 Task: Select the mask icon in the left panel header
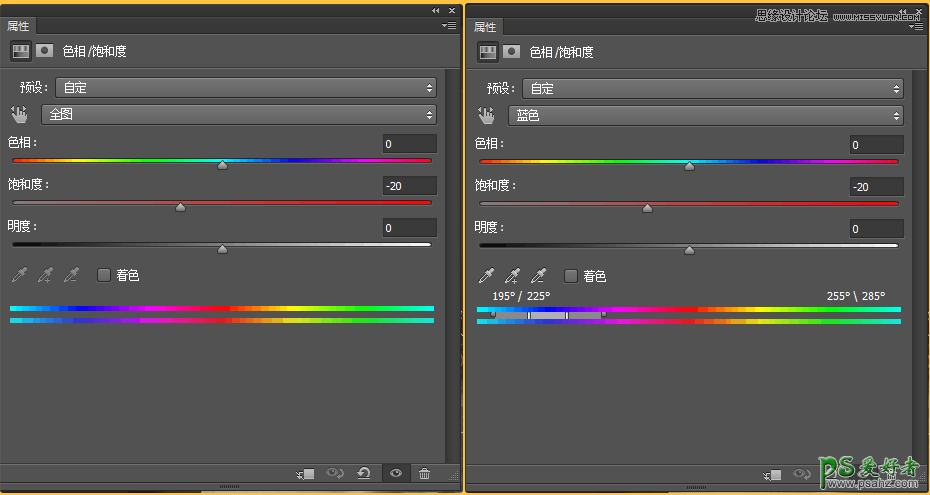44,50
